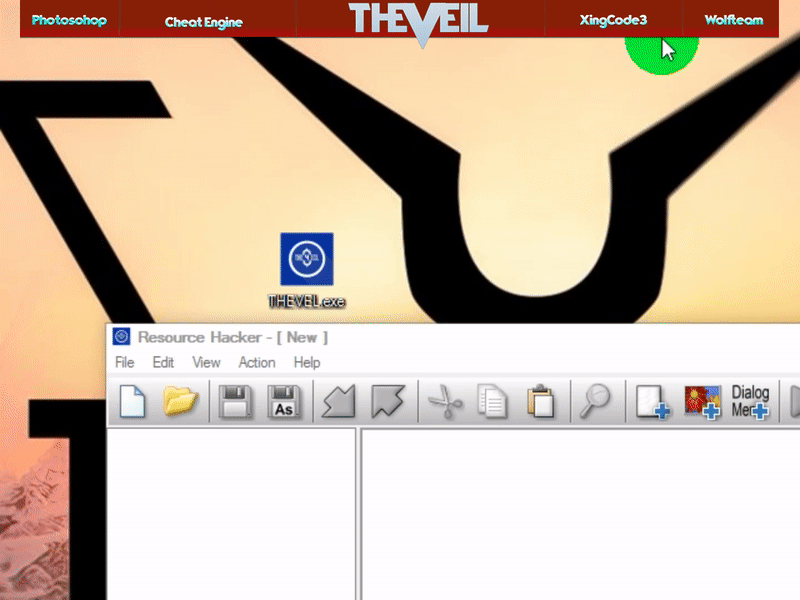Open a file with the yellow folder icon
The height and width of the screenshot is (600, 800).
pos(180,401)
